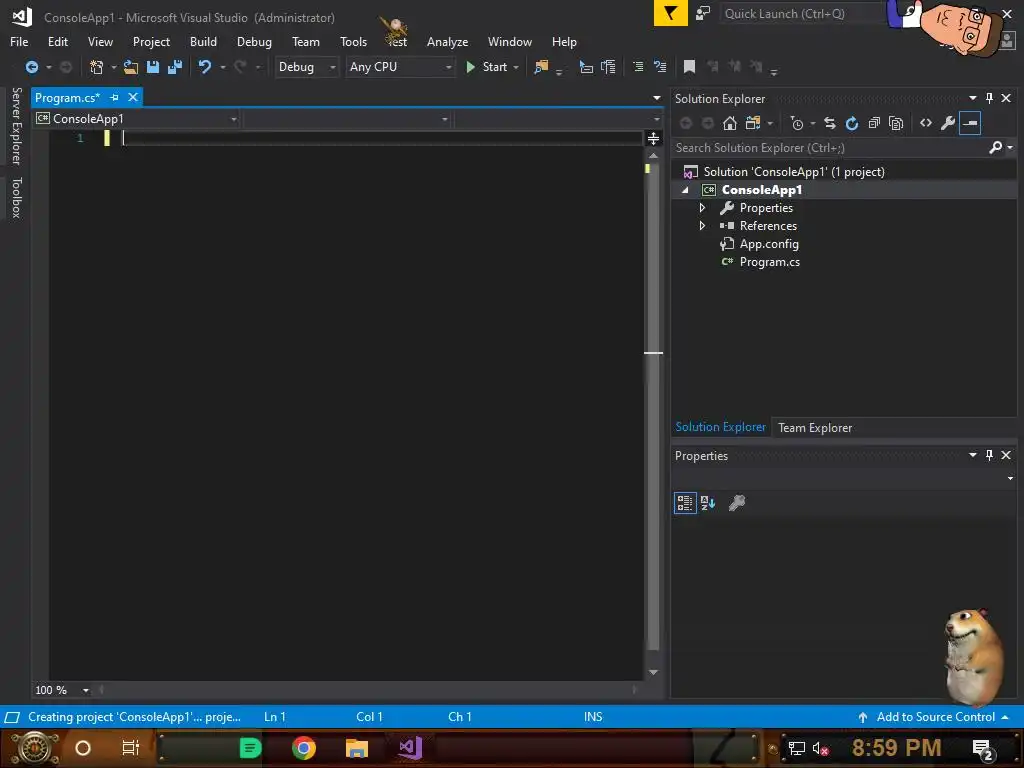Open the Build menu

(203, 42)
